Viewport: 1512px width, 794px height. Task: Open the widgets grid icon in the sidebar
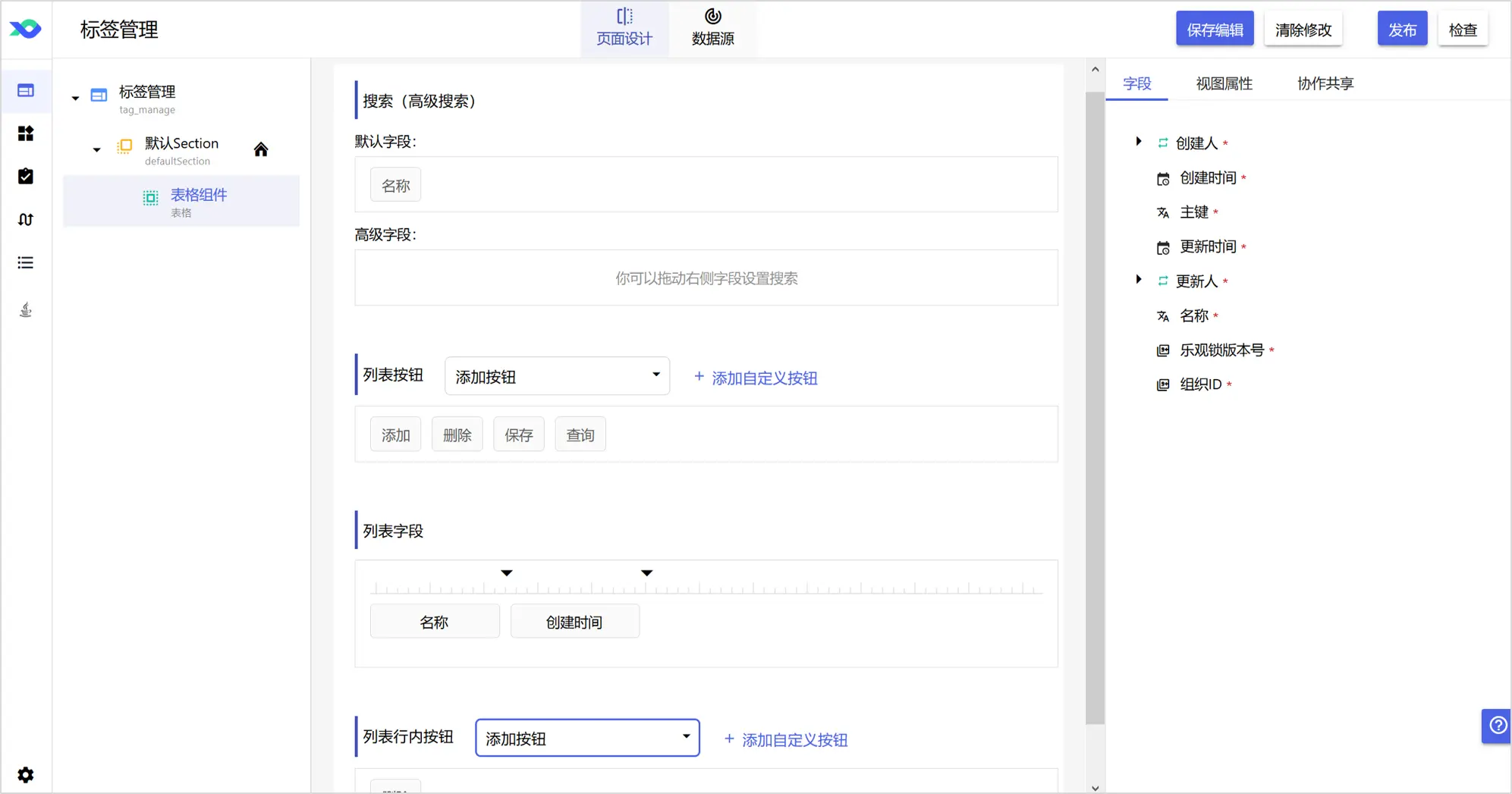26,133
